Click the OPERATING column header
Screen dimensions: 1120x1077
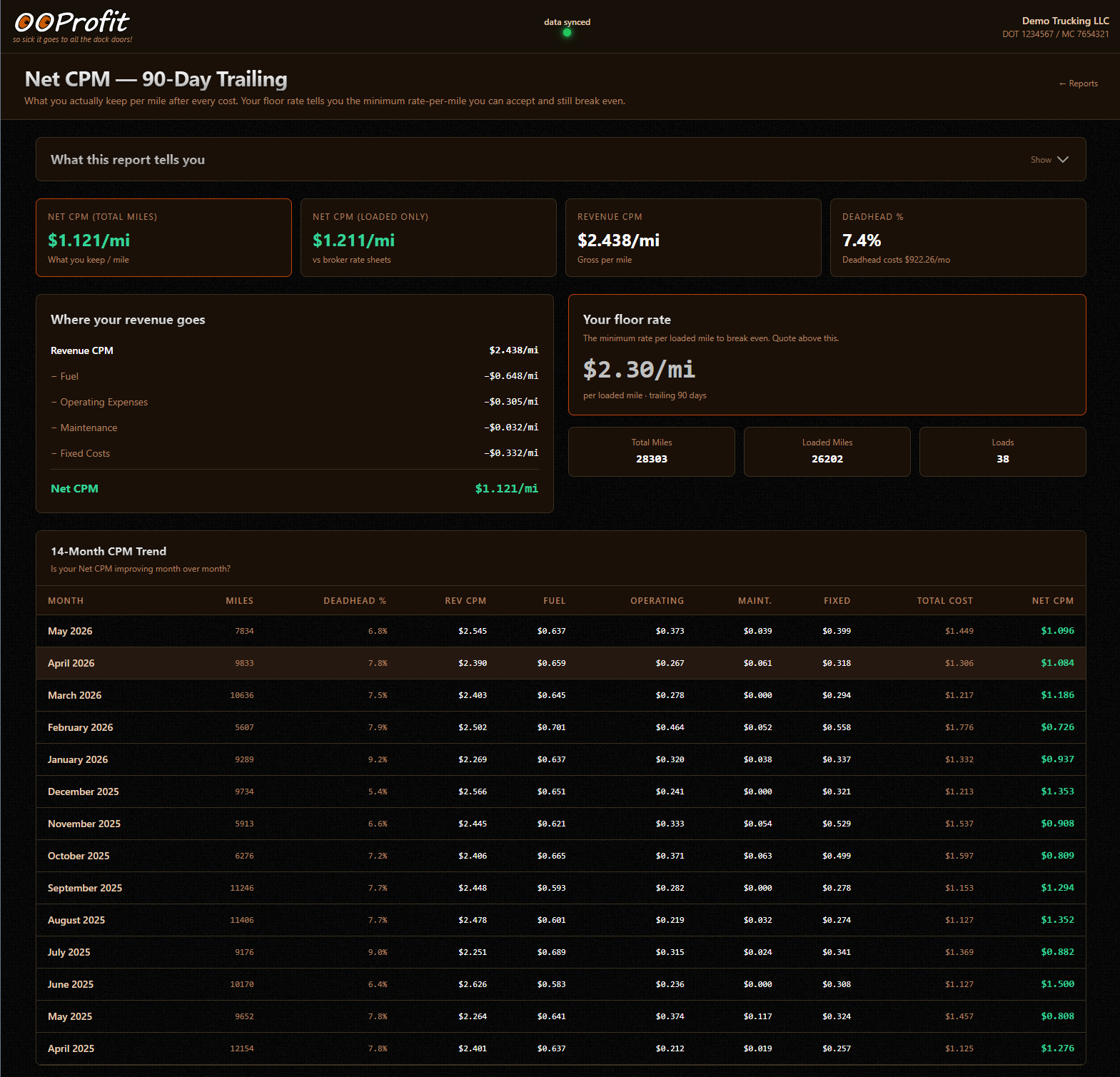tap(657, 601)
